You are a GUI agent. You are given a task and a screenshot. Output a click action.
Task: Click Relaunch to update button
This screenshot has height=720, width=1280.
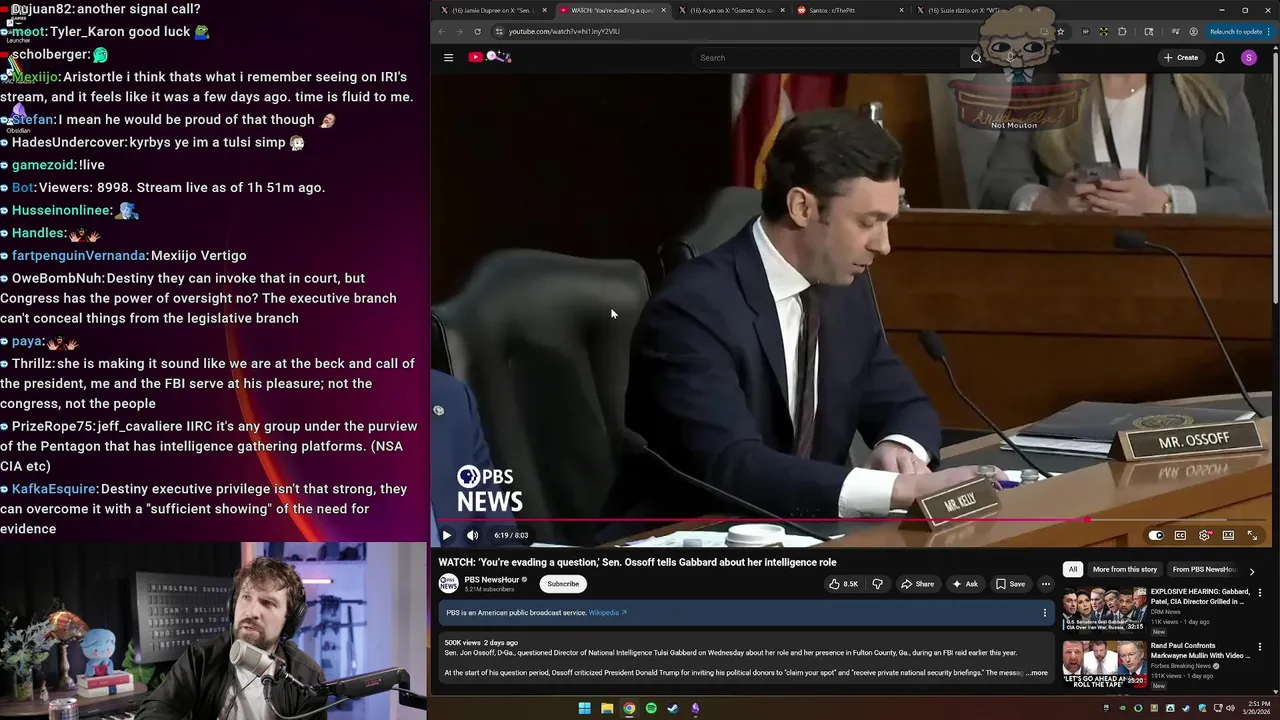tap(1241, 31)
